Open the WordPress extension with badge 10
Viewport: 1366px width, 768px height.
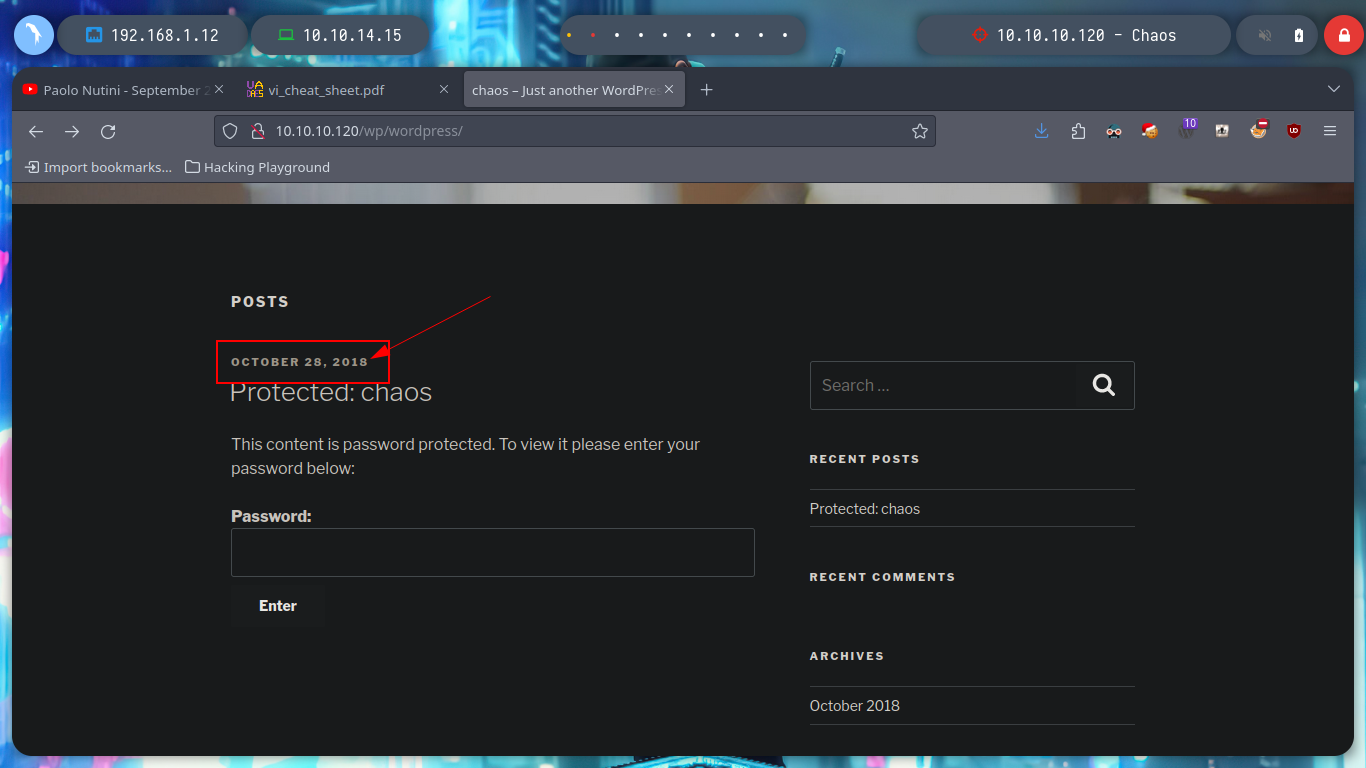click(1187, 129)
